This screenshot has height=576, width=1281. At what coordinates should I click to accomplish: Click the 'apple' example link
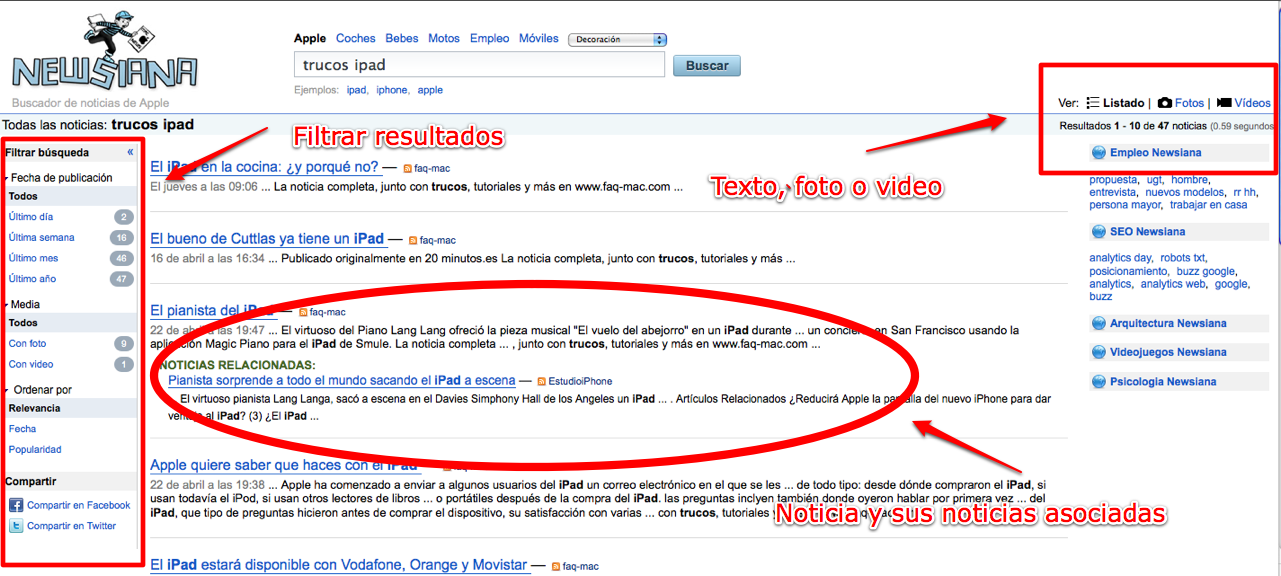tap(430, 90)
